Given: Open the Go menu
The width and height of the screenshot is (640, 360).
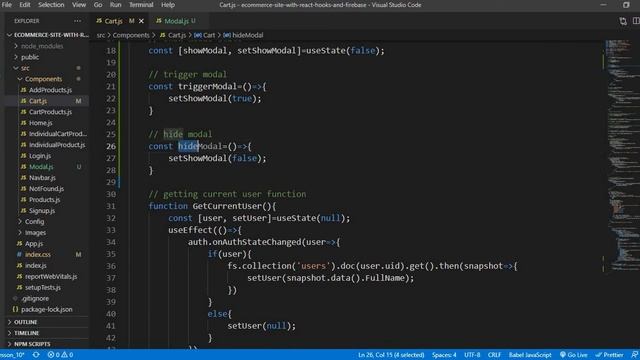Looking at the screenshot, I should pos(98,5).
